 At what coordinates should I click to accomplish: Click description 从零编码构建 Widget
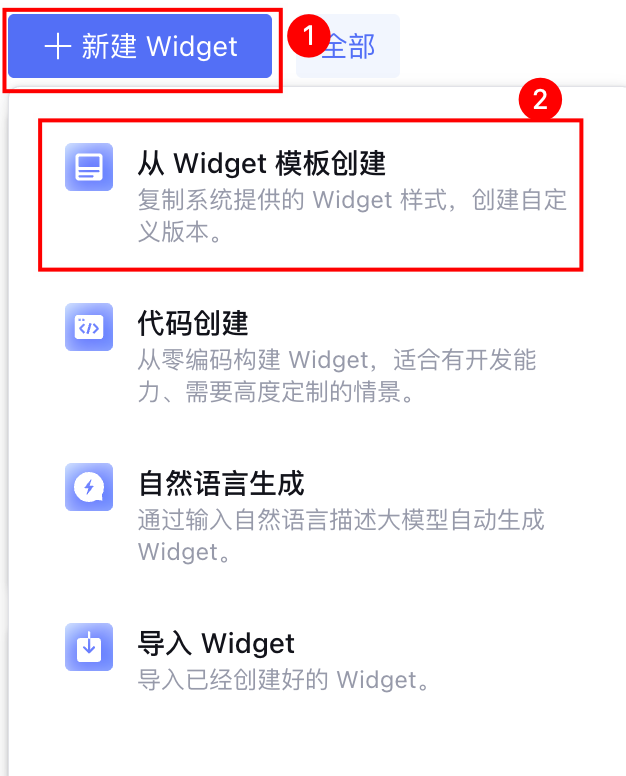tap(253, 360)
